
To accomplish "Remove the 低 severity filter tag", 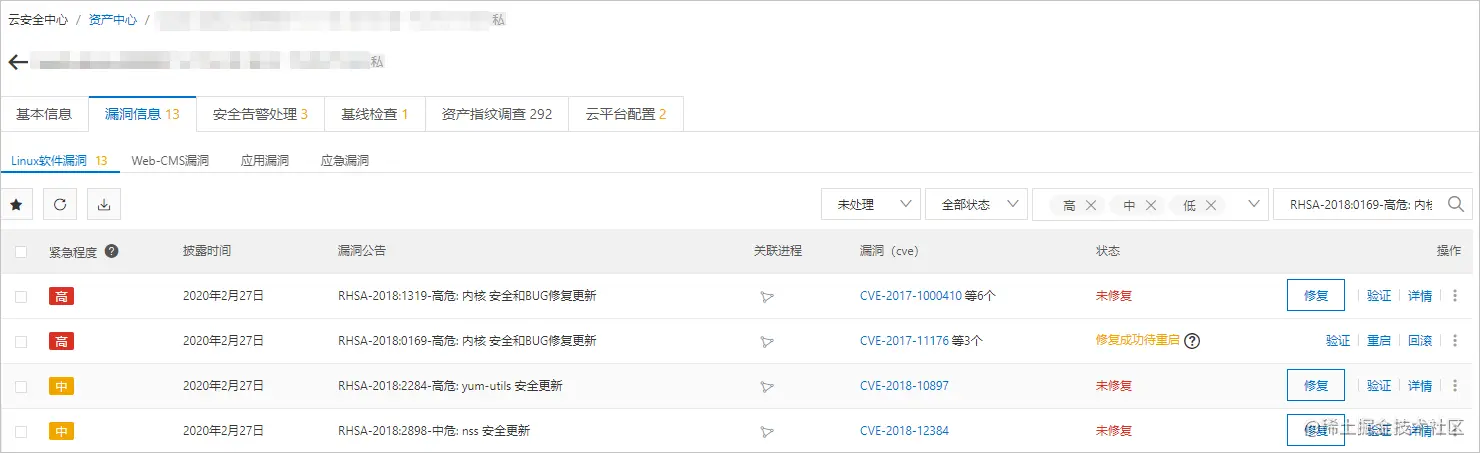I will pos(1211,205).
